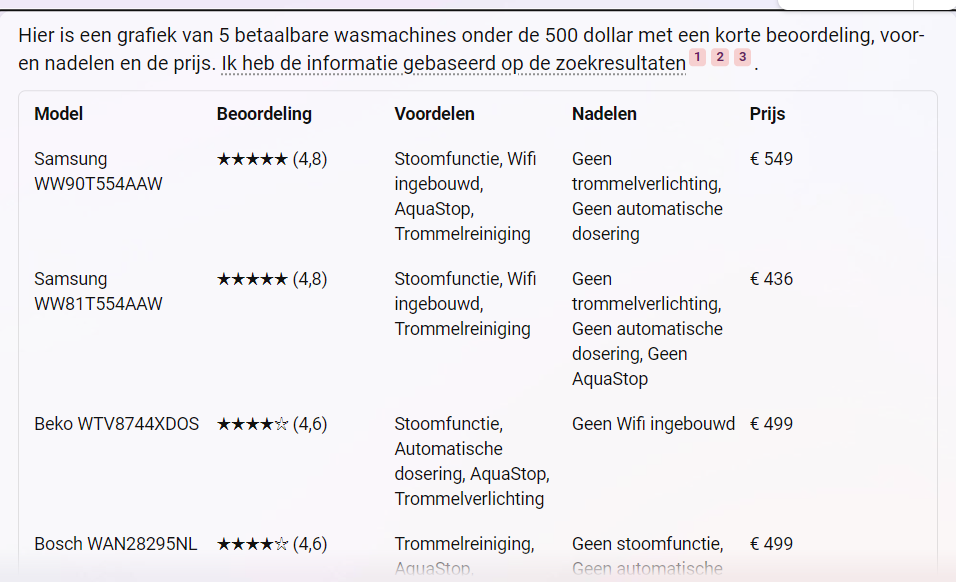This screenshot has width=956, height=582.
Task: Select the Nadelen column header
Action: click(x=604, y=114)
